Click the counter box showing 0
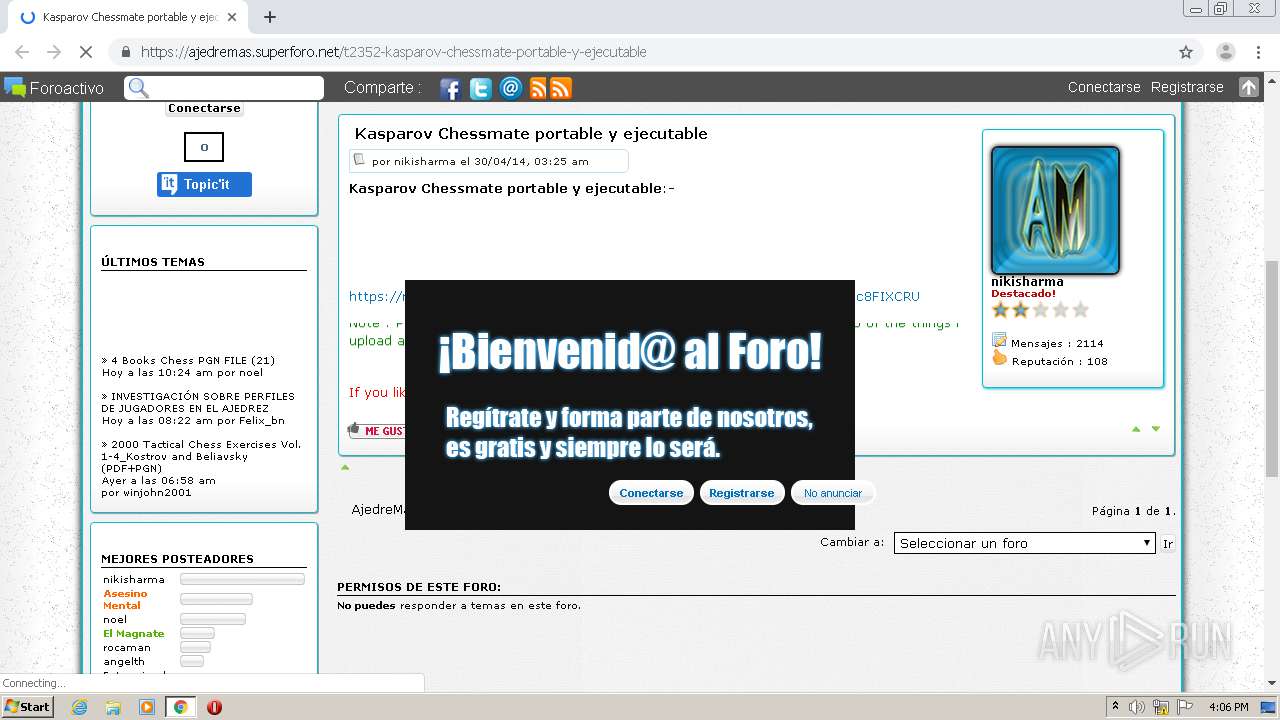 click(x=204, y=147)
